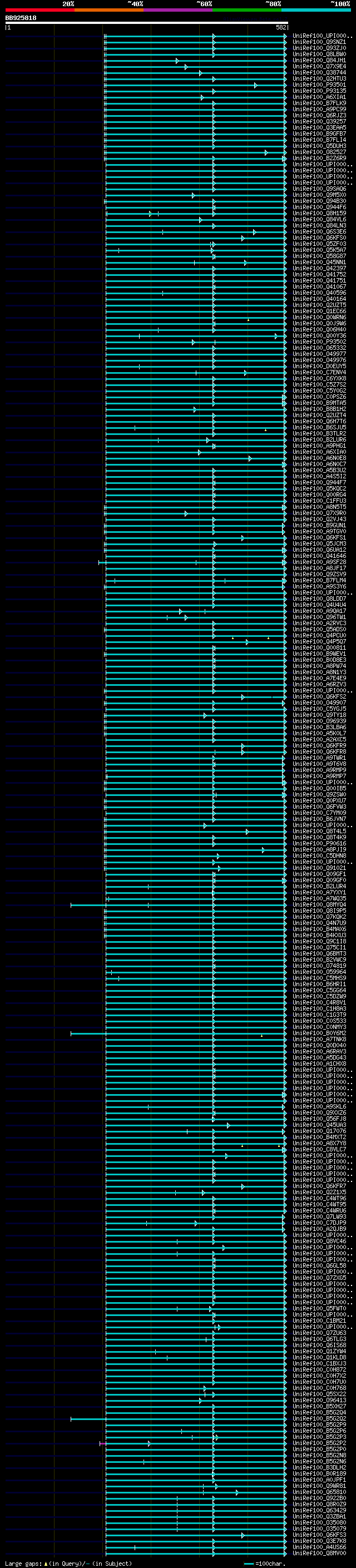The image size is (356, 1568).
Task: Select the query ID BB925818
Action: pyautogui.click(x=21, y=18)
